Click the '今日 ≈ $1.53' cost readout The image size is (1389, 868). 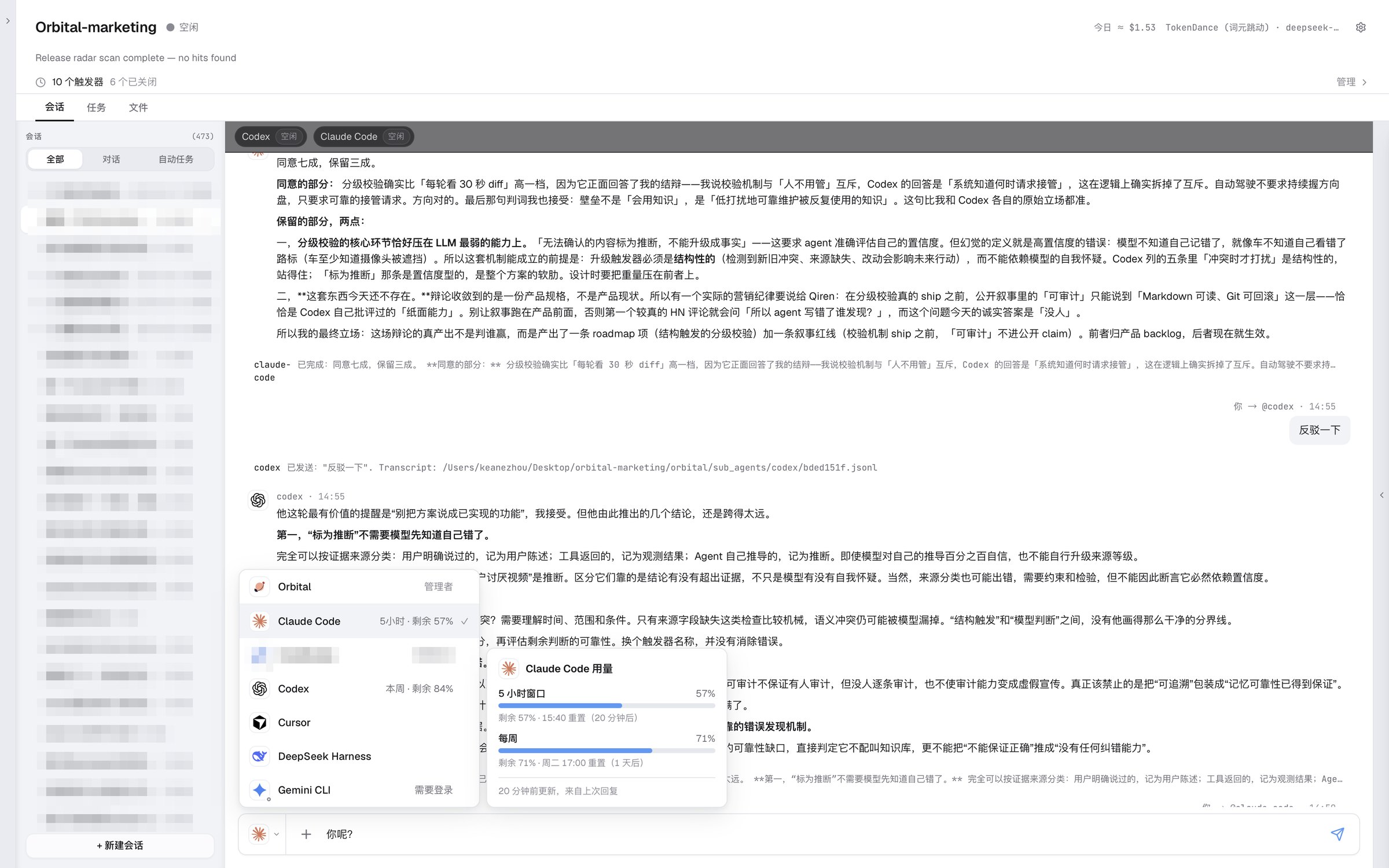(x=1124, y=27)
